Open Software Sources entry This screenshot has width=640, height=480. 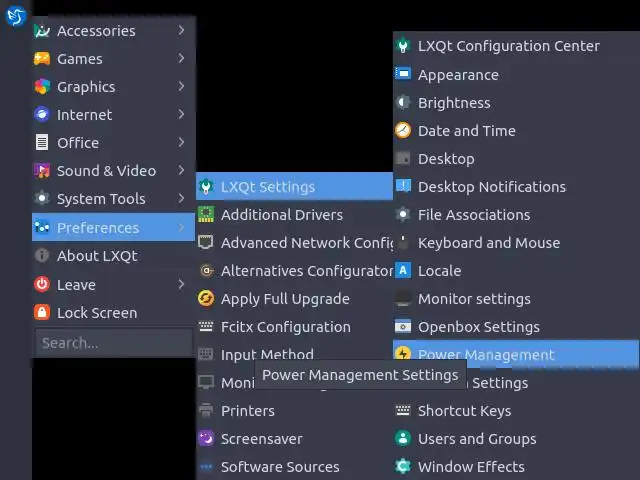pyautogui.click(x=294, y=467)
